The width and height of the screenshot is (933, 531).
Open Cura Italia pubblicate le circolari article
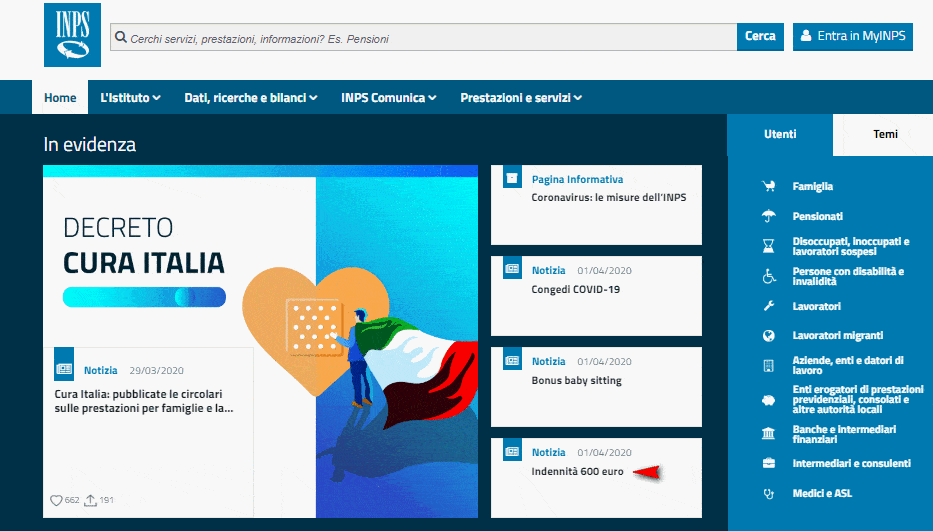pos(143,401)
